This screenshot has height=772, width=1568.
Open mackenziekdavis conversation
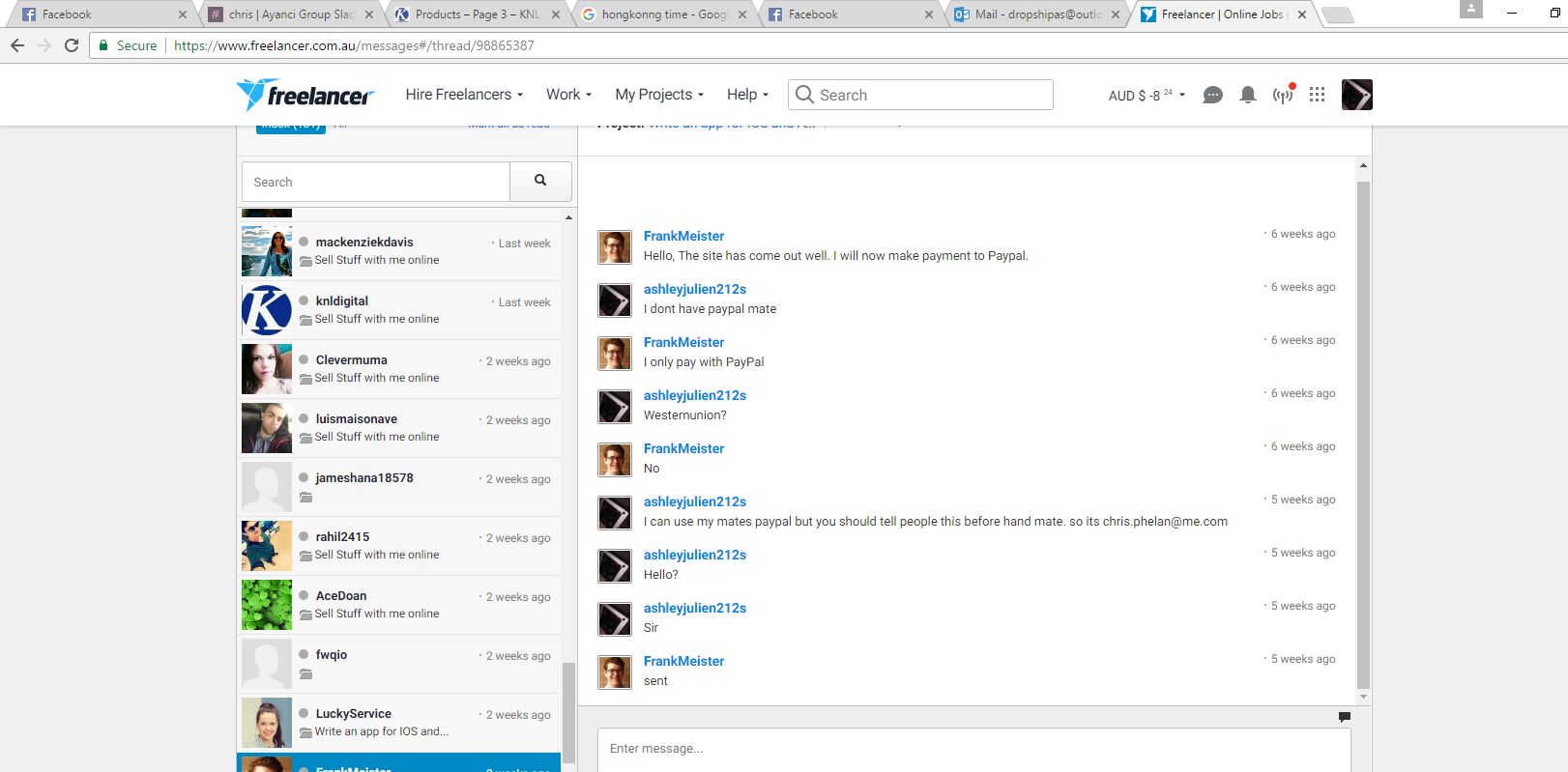coord(399,251)
